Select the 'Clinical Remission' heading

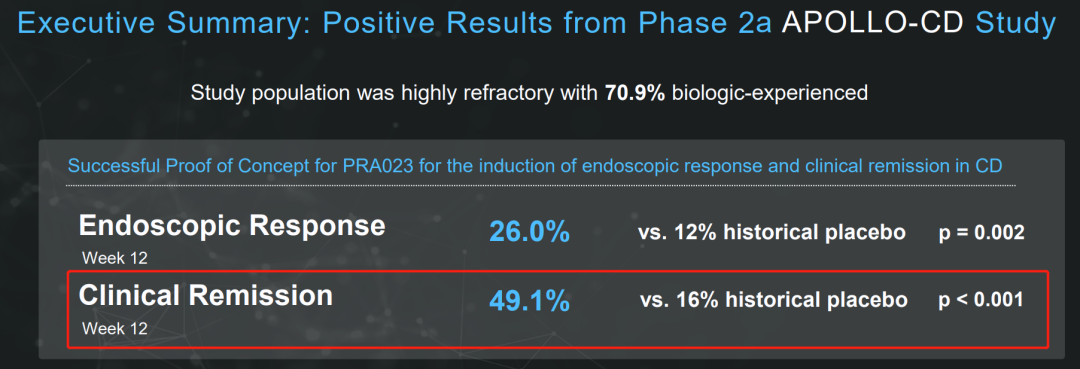click(x=206, y=295)
